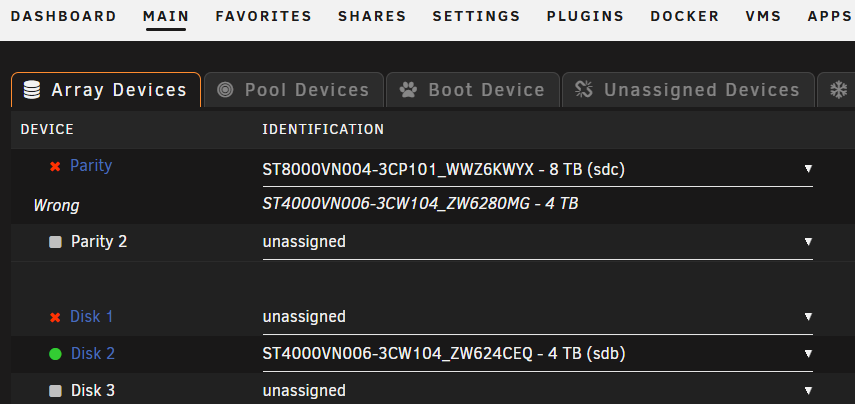
Task: Click the green status dot beside Disk 2
Action: [x=55, y=354]
